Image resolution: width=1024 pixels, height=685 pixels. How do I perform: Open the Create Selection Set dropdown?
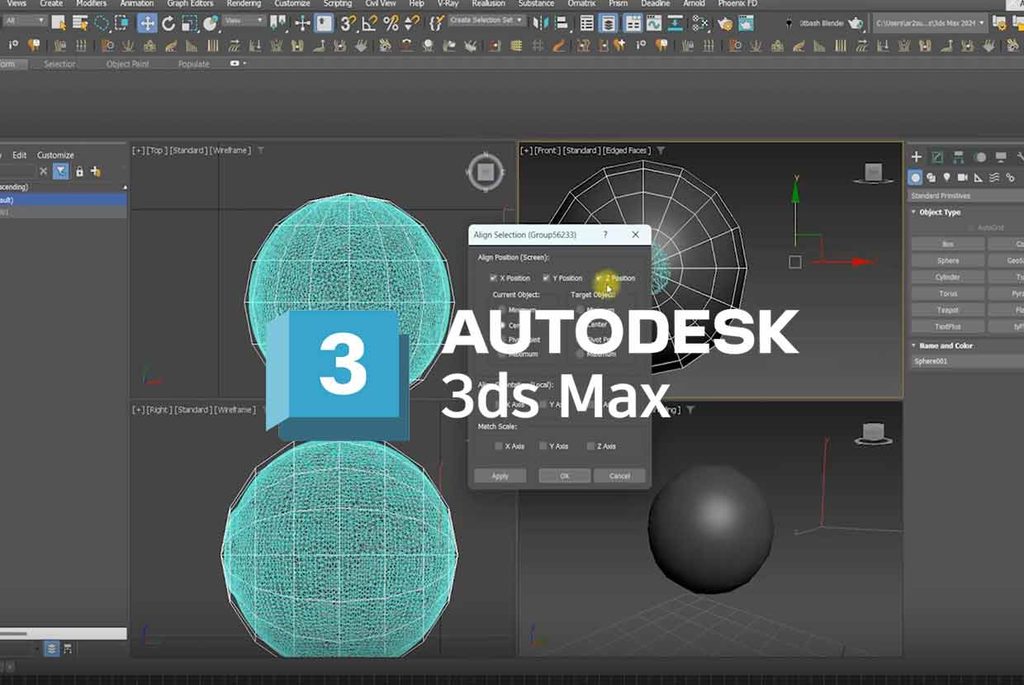487,20
